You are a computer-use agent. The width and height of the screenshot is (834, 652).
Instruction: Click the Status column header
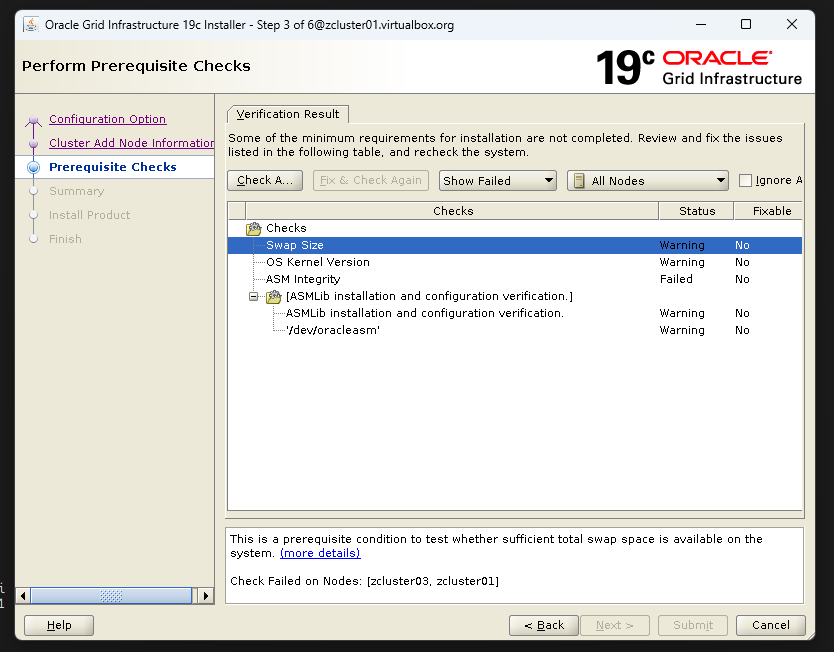tap(697, 211)
